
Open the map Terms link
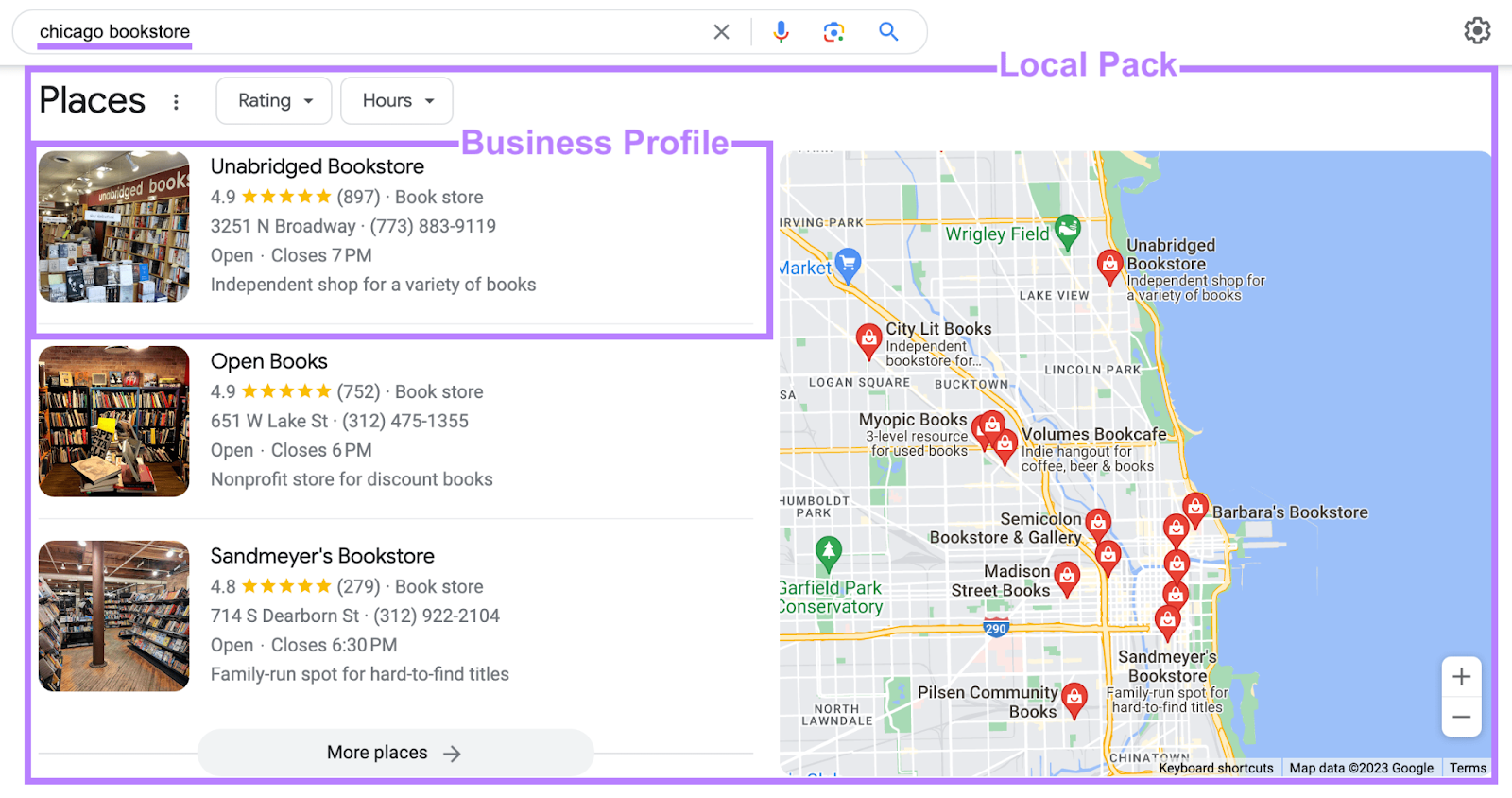pyautogui.click(x=1468, y=768)
